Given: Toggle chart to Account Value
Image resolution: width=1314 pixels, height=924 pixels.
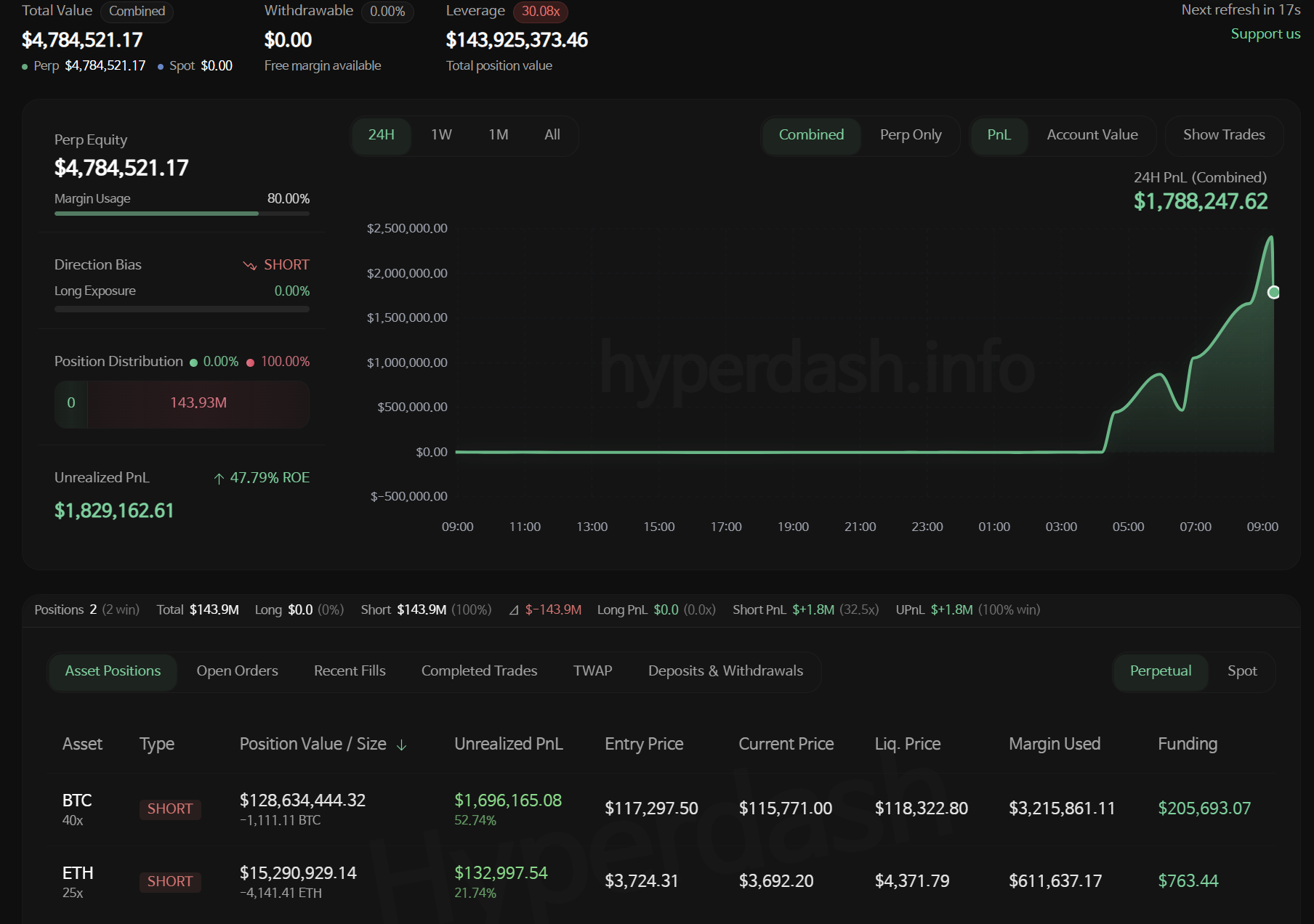Looking at the screenshot, I should pos(1092,135).
